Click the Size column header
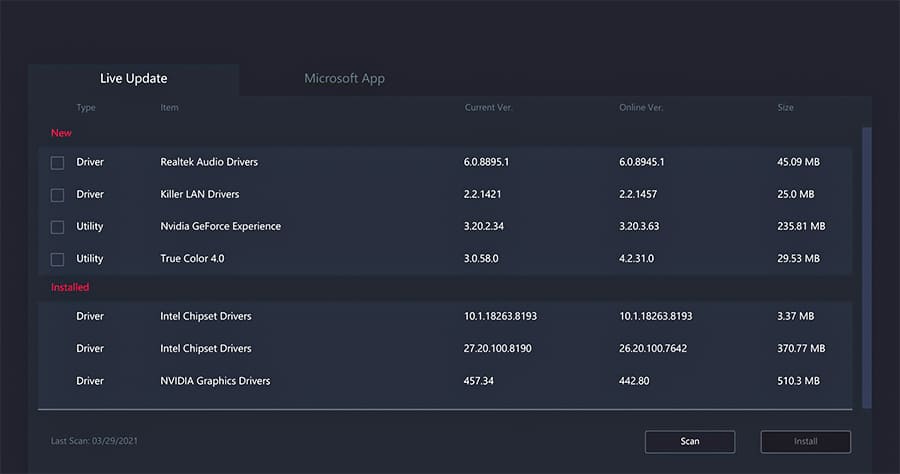 [785, 108]
